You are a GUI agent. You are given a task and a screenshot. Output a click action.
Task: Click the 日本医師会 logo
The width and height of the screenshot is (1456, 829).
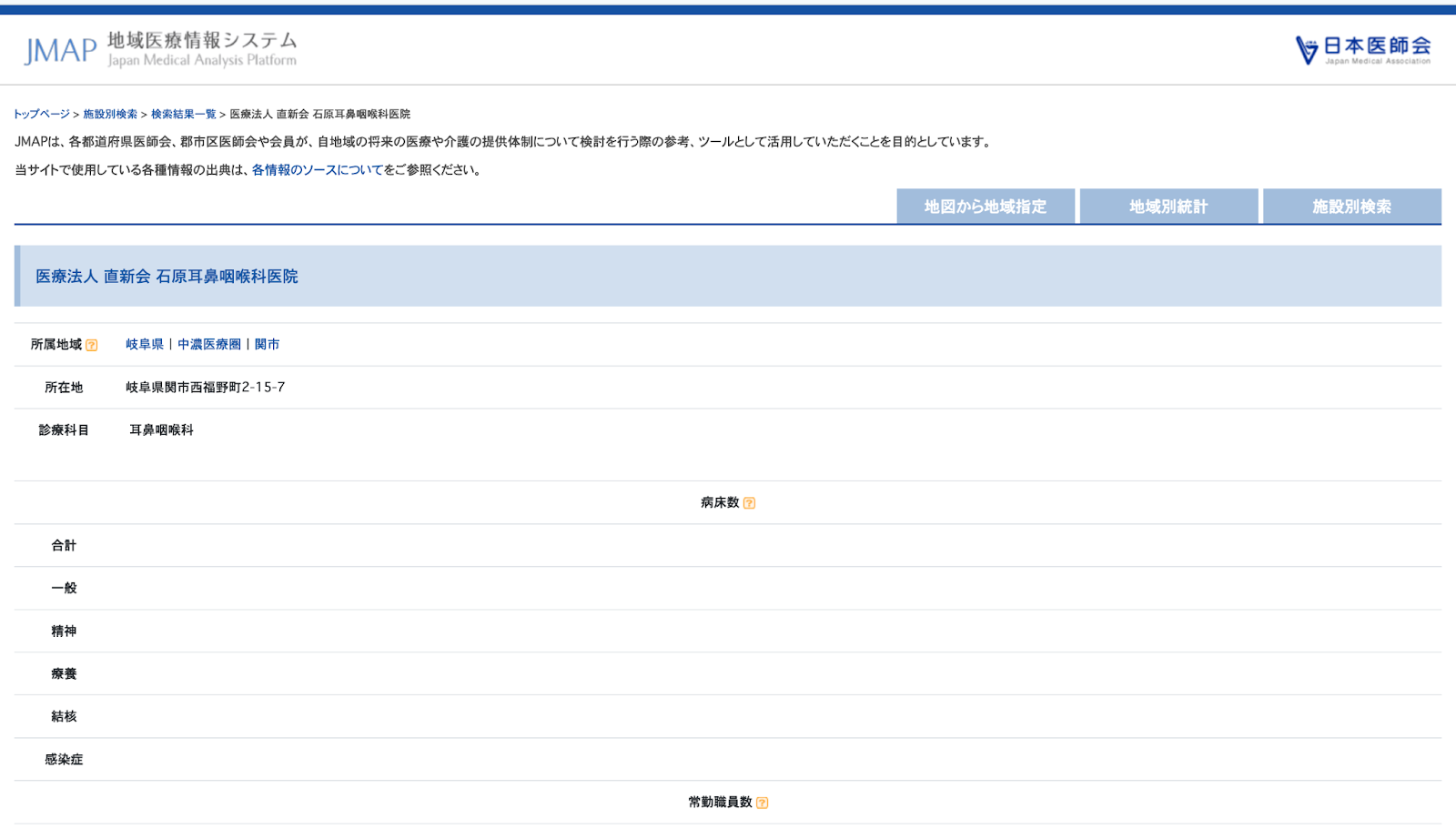[x=1362, y=49]
